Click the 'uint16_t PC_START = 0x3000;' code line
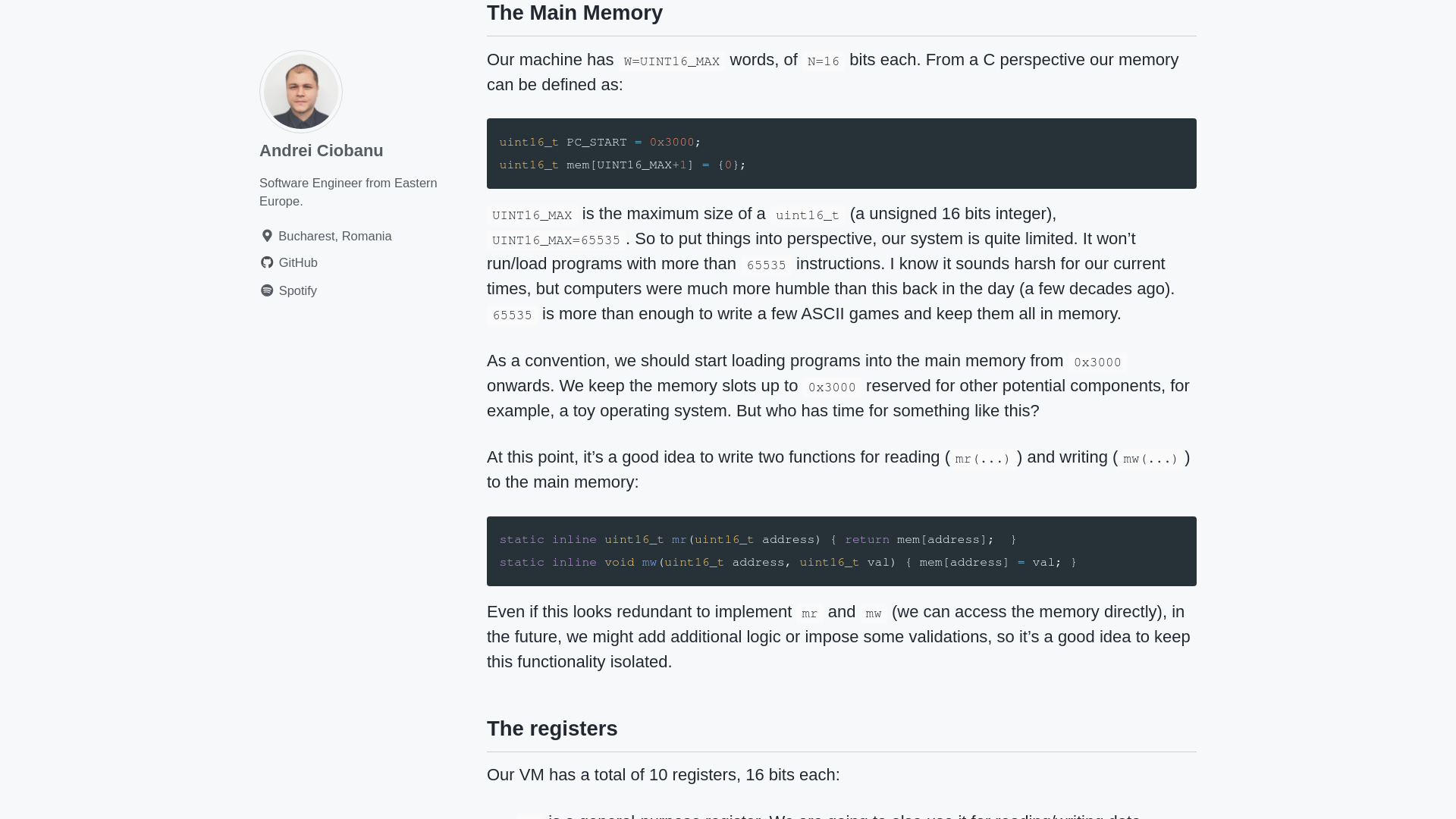The width and height of the screenshot is (1456, 819). click(x=600, y=143)
